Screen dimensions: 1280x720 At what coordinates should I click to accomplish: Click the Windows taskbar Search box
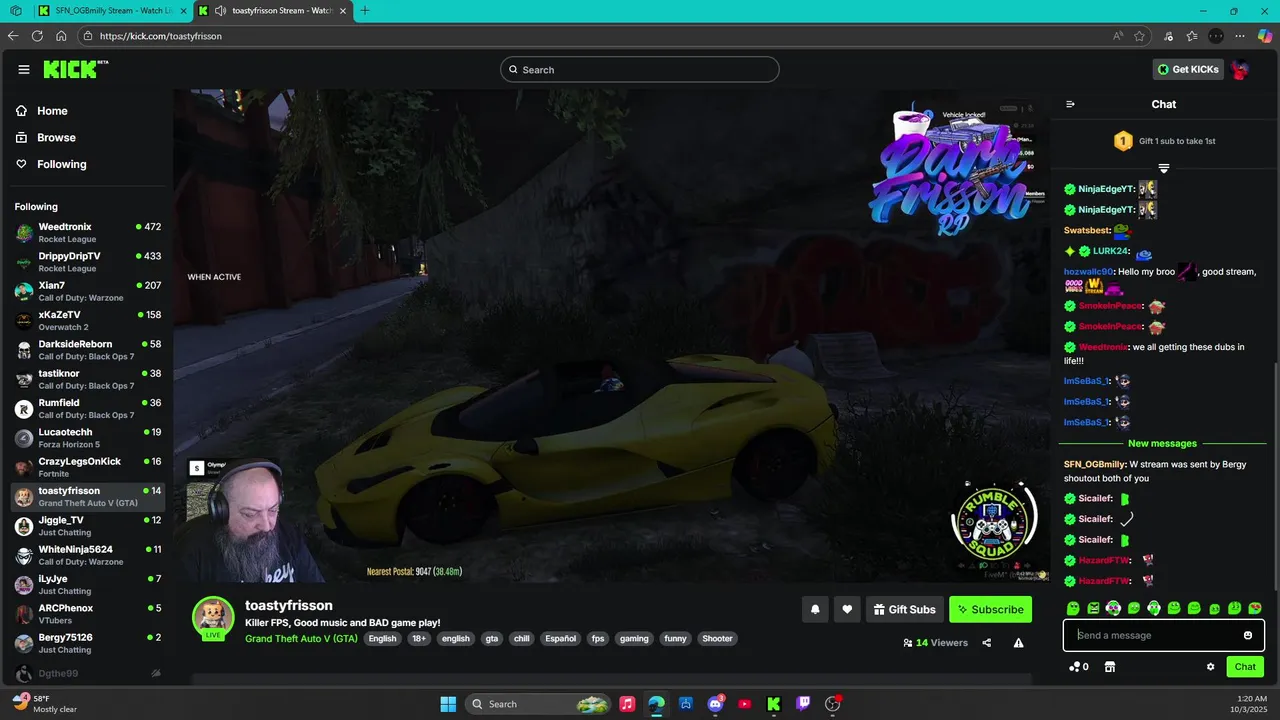coord(538,704)
